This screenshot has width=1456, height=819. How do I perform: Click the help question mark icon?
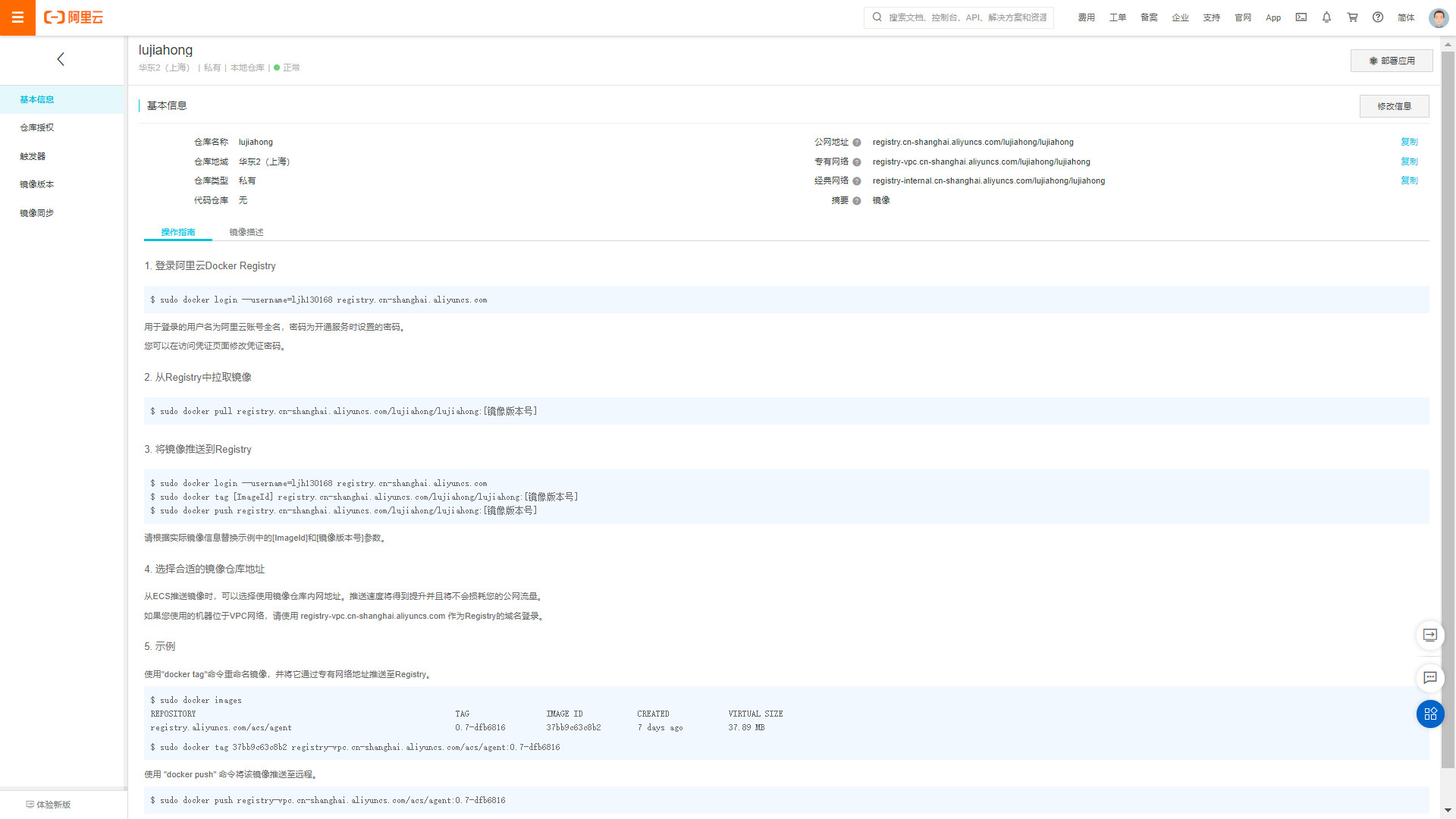[1378, 17]
